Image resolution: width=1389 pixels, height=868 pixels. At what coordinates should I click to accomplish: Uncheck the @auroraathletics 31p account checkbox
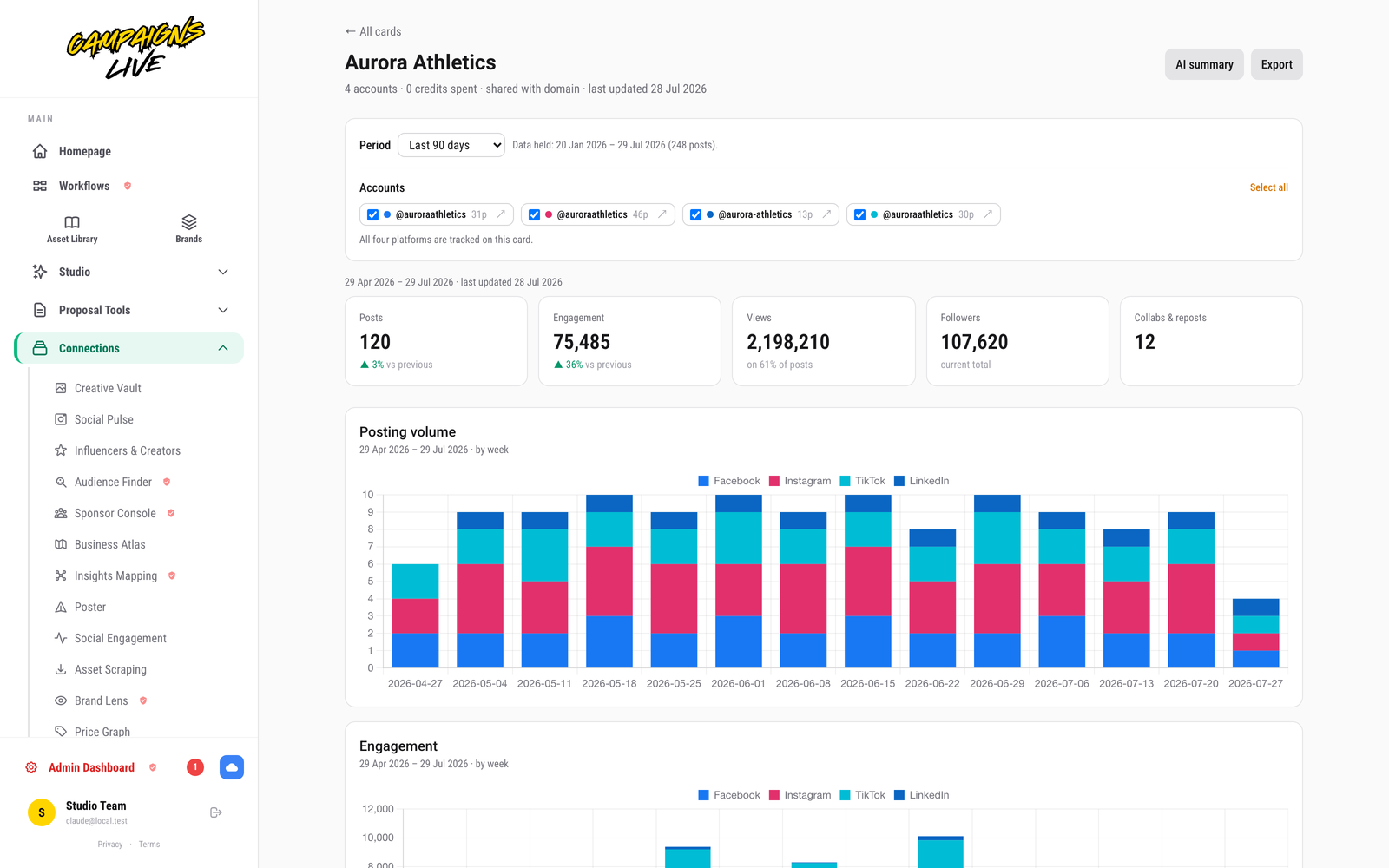[372, 214]
